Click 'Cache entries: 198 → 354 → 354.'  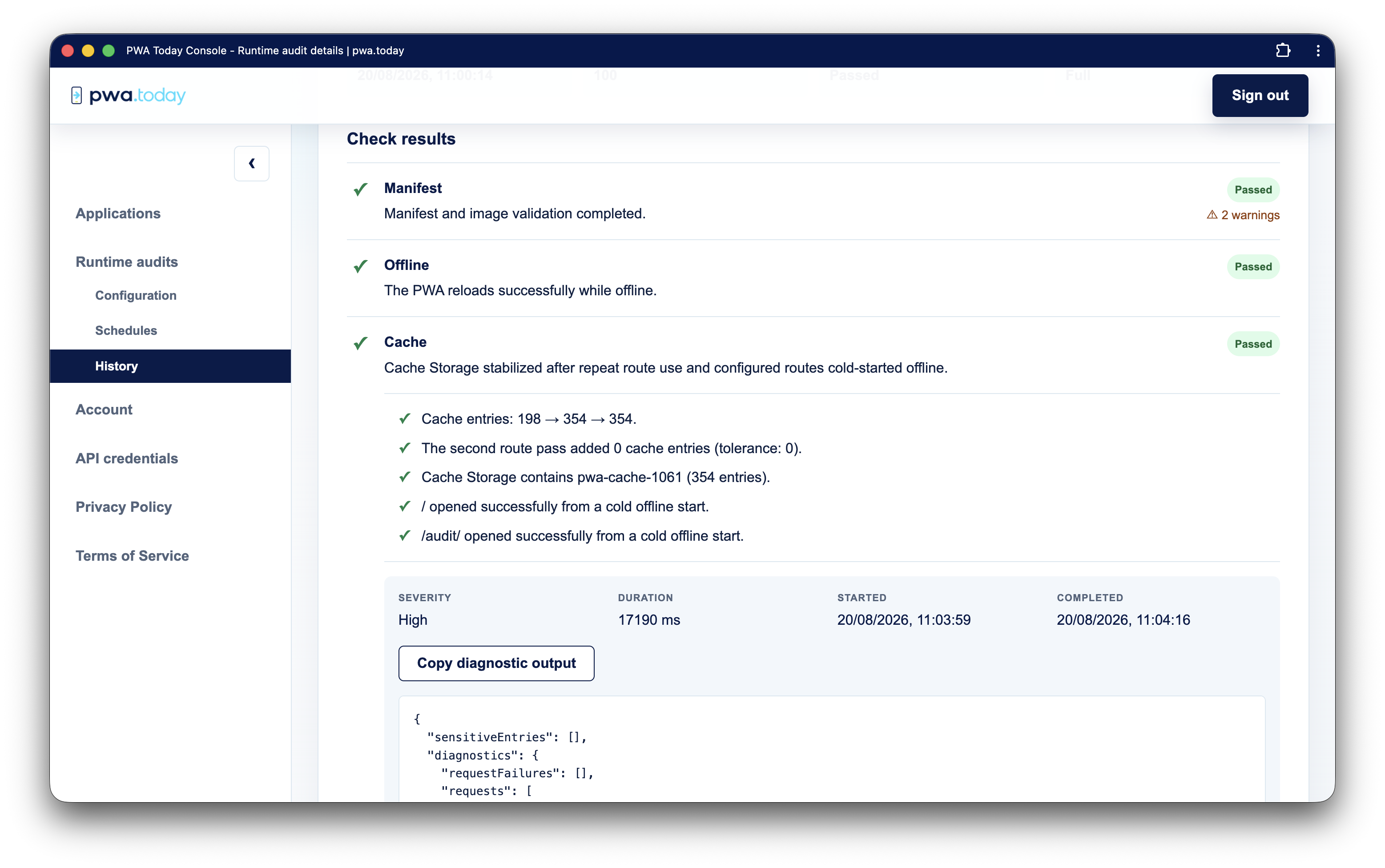(x=528, y=418)
